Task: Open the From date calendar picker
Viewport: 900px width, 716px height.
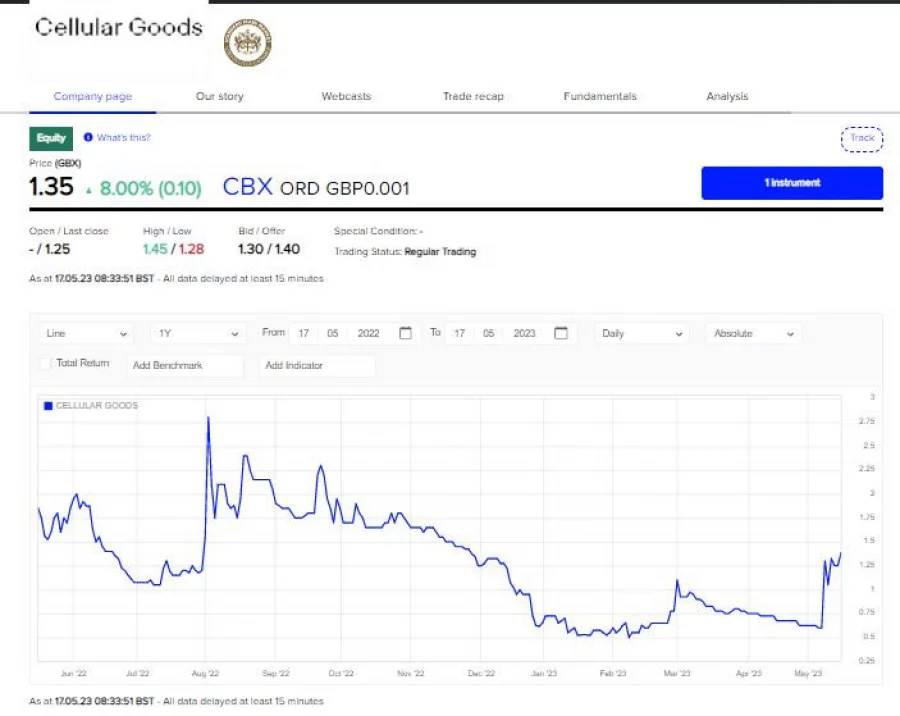Action: 404,333
